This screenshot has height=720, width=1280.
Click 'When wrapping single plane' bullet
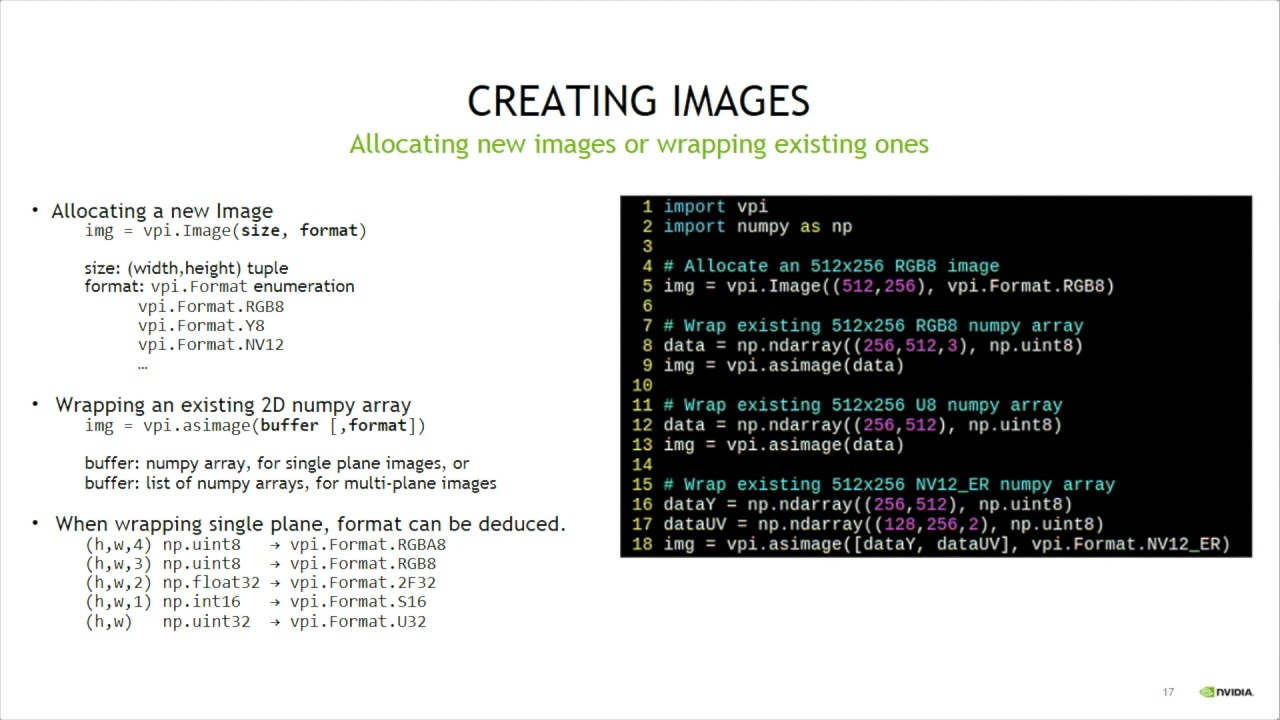click(x=310, y=524)
